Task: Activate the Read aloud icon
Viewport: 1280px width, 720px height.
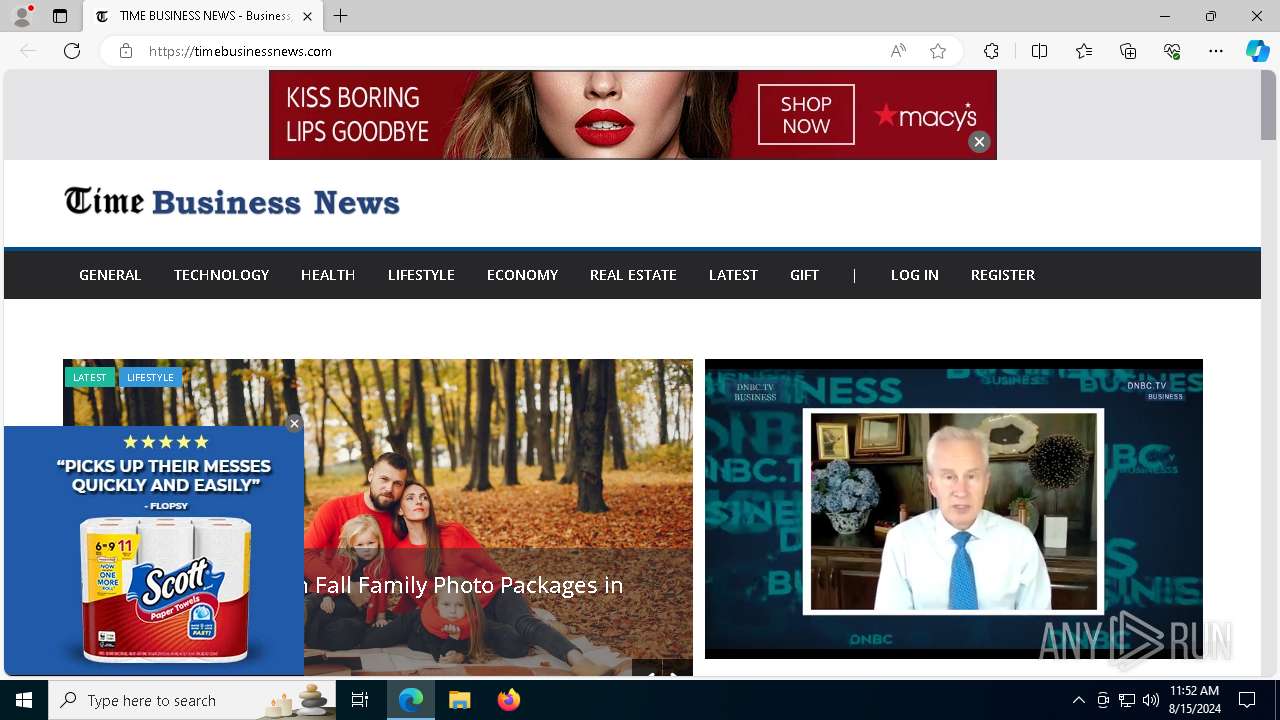Action: [898, 51]
